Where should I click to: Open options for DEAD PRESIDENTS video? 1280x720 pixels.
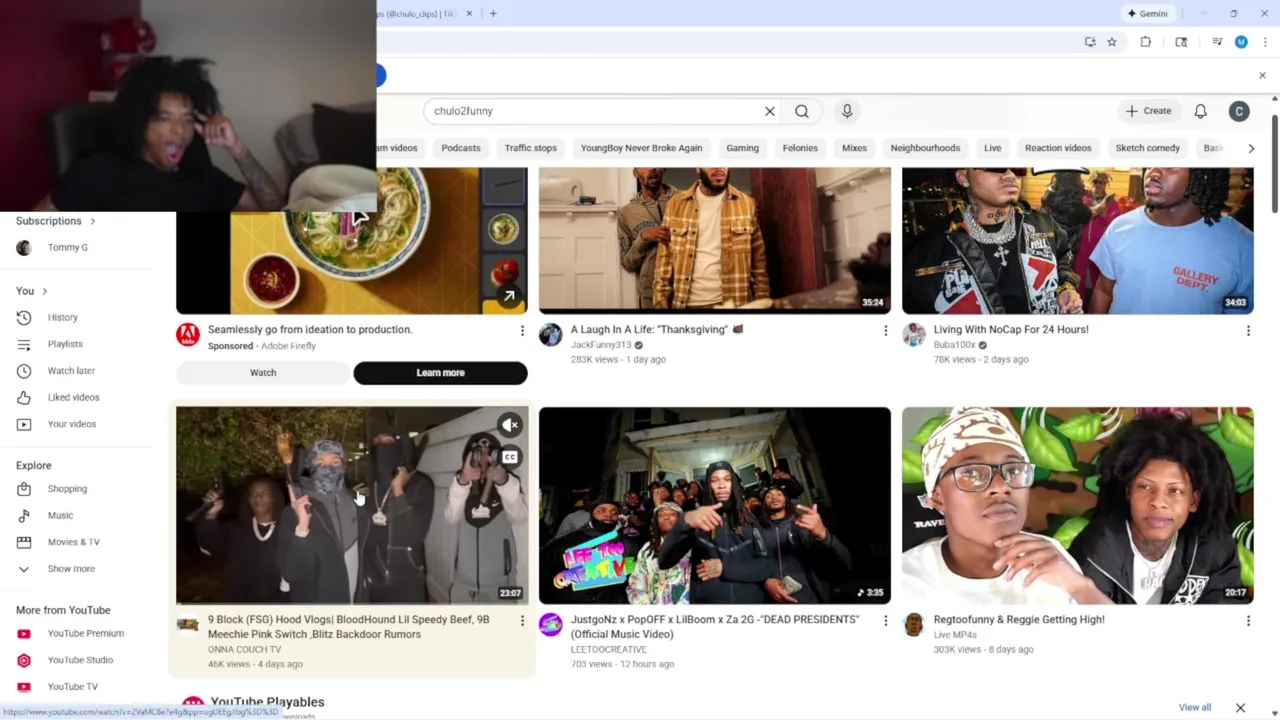pyautogui.click(x=885, y=620)
